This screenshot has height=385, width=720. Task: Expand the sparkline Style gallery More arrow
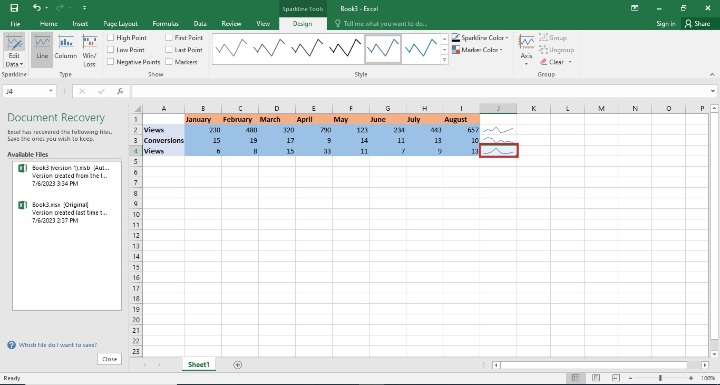pos(444,60)
